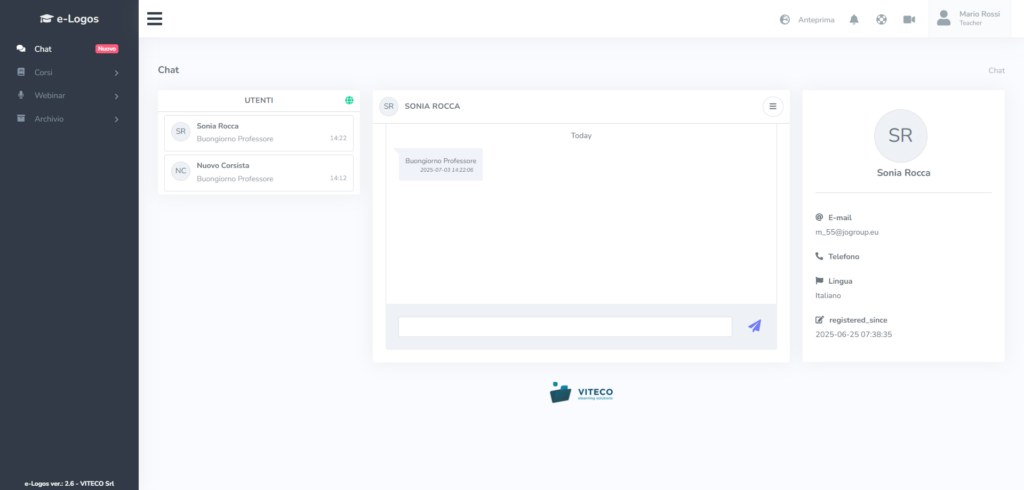Image resolution: width=1024 pixels, height=490 pixels.
Task: Click the Anteprima preview link
Action: click(x=807, y=19)
